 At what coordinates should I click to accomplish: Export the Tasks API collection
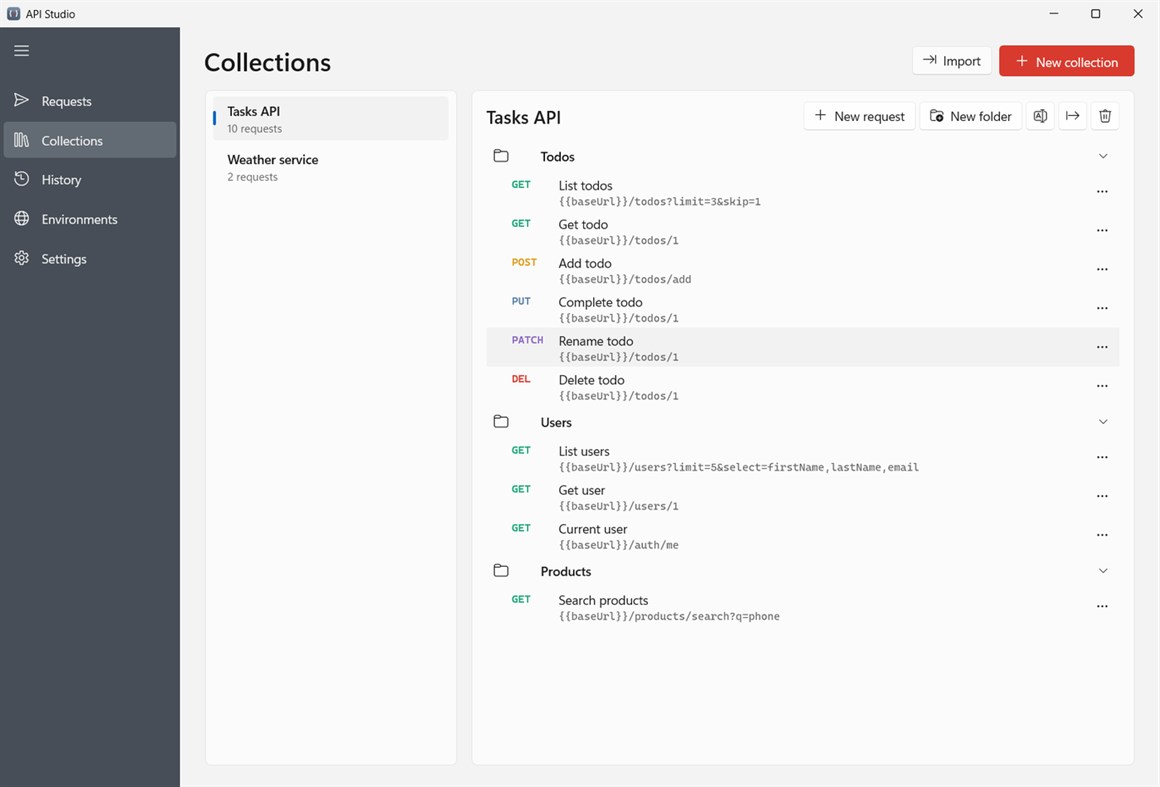click(1073, 116)
